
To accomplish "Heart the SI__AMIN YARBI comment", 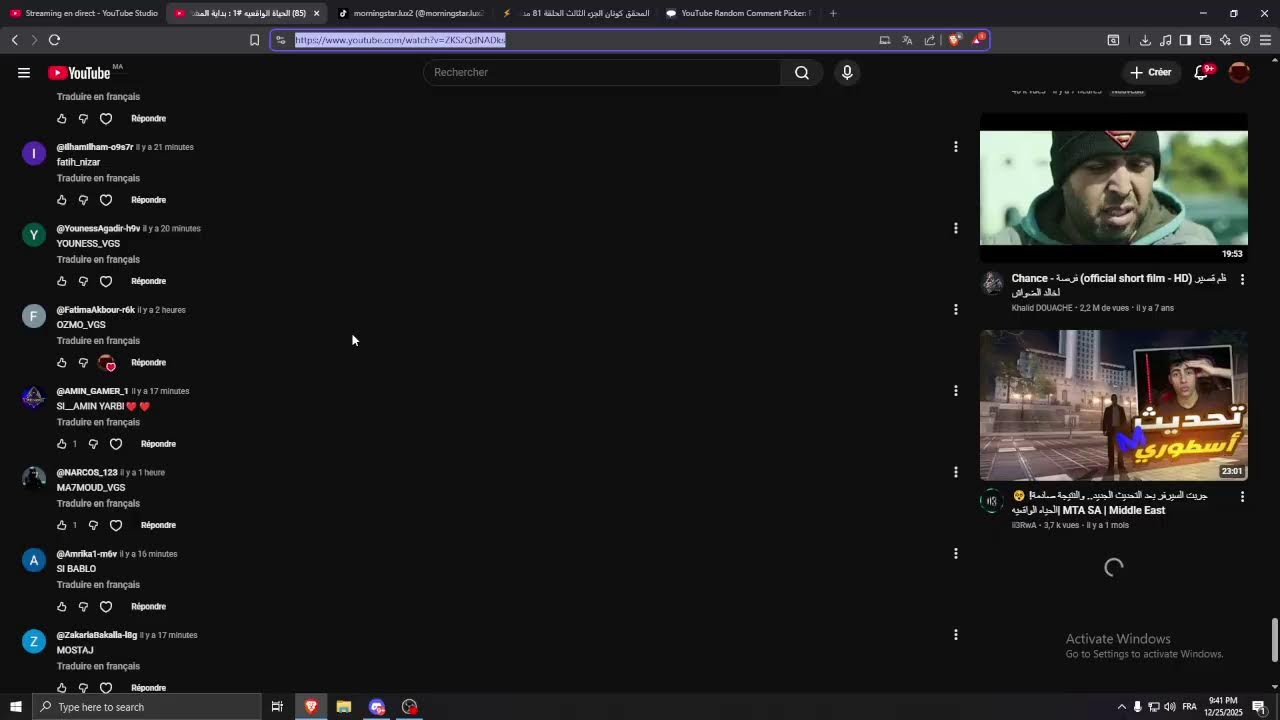I will tap(116, 444).
